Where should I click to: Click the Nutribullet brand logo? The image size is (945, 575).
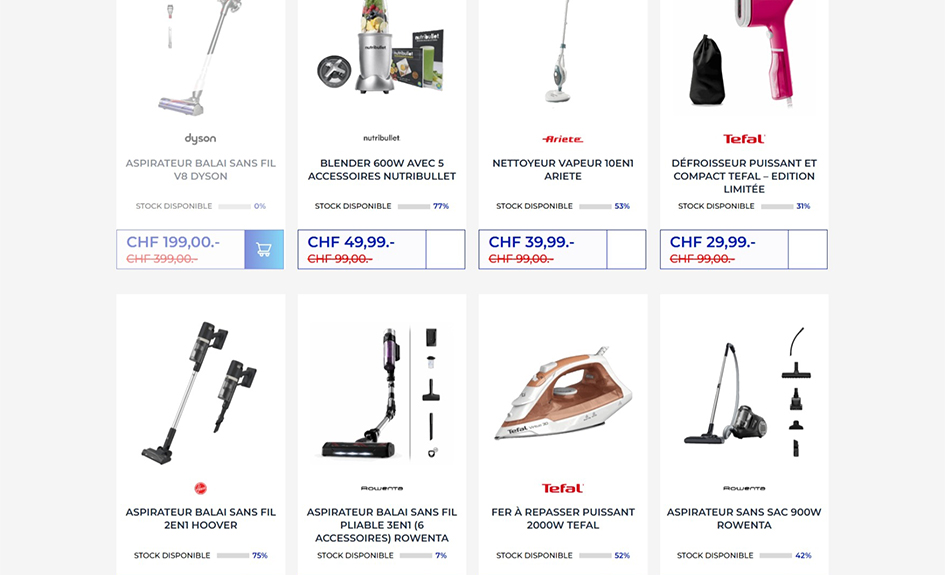pos(381,138)
